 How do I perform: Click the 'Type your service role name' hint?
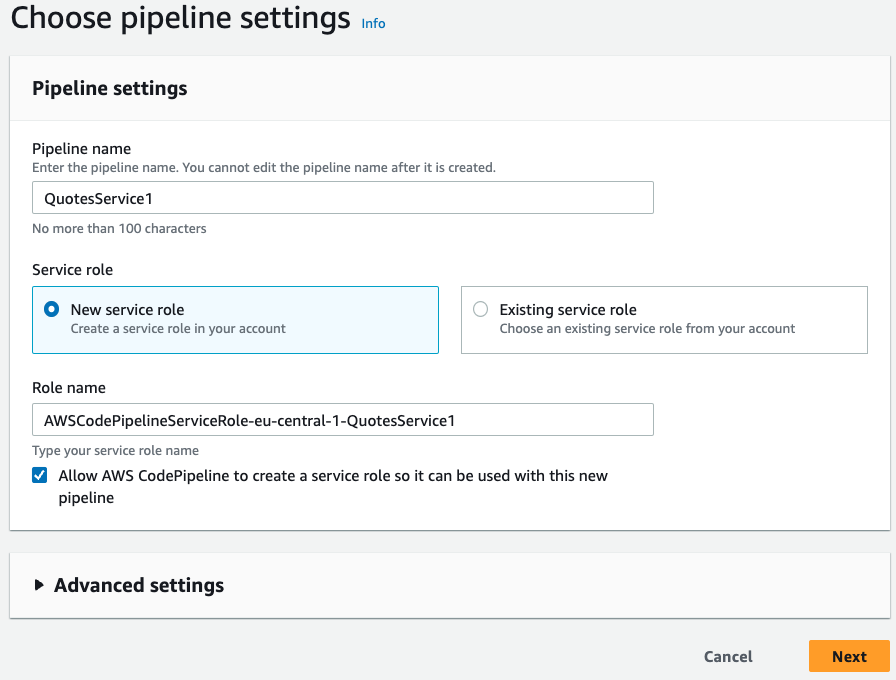tap(115, 451)
